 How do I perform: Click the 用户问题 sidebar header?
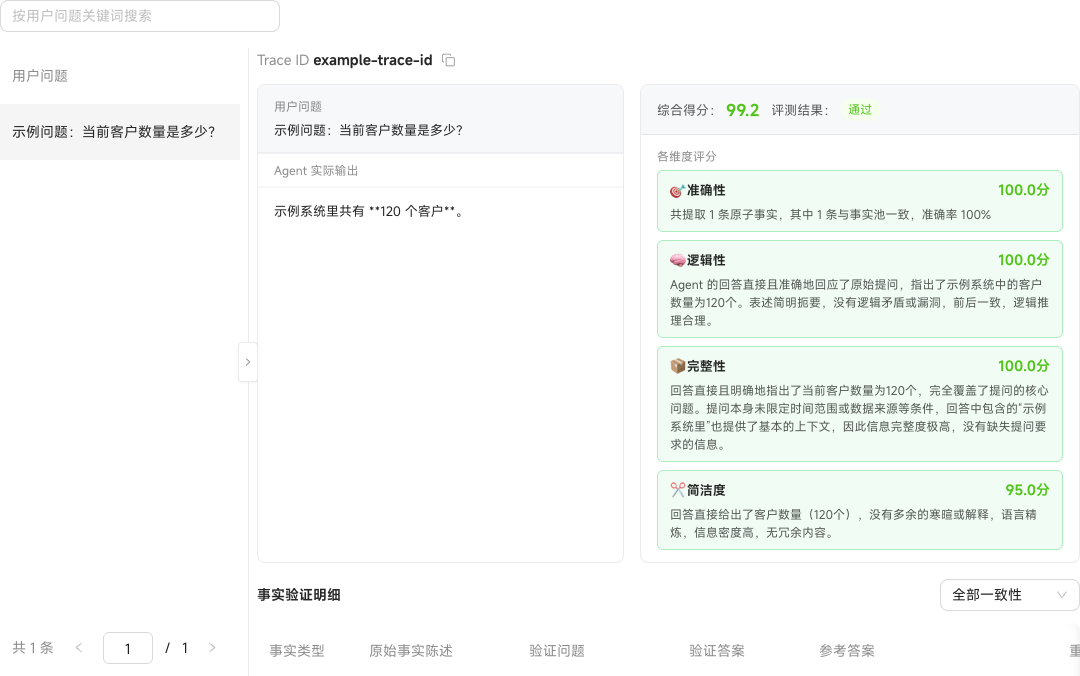point(40,76)
